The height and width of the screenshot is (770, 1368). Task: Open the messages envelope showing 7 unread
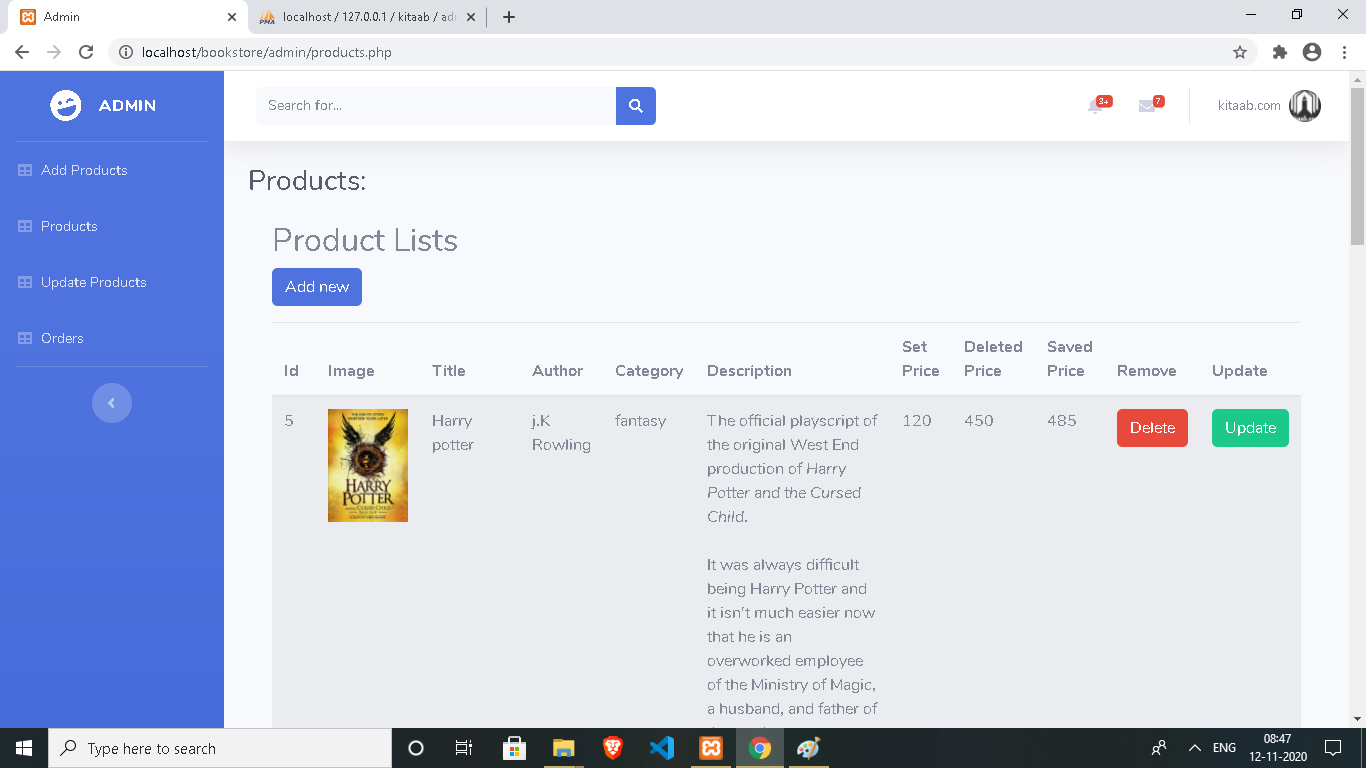point(1146,105)
